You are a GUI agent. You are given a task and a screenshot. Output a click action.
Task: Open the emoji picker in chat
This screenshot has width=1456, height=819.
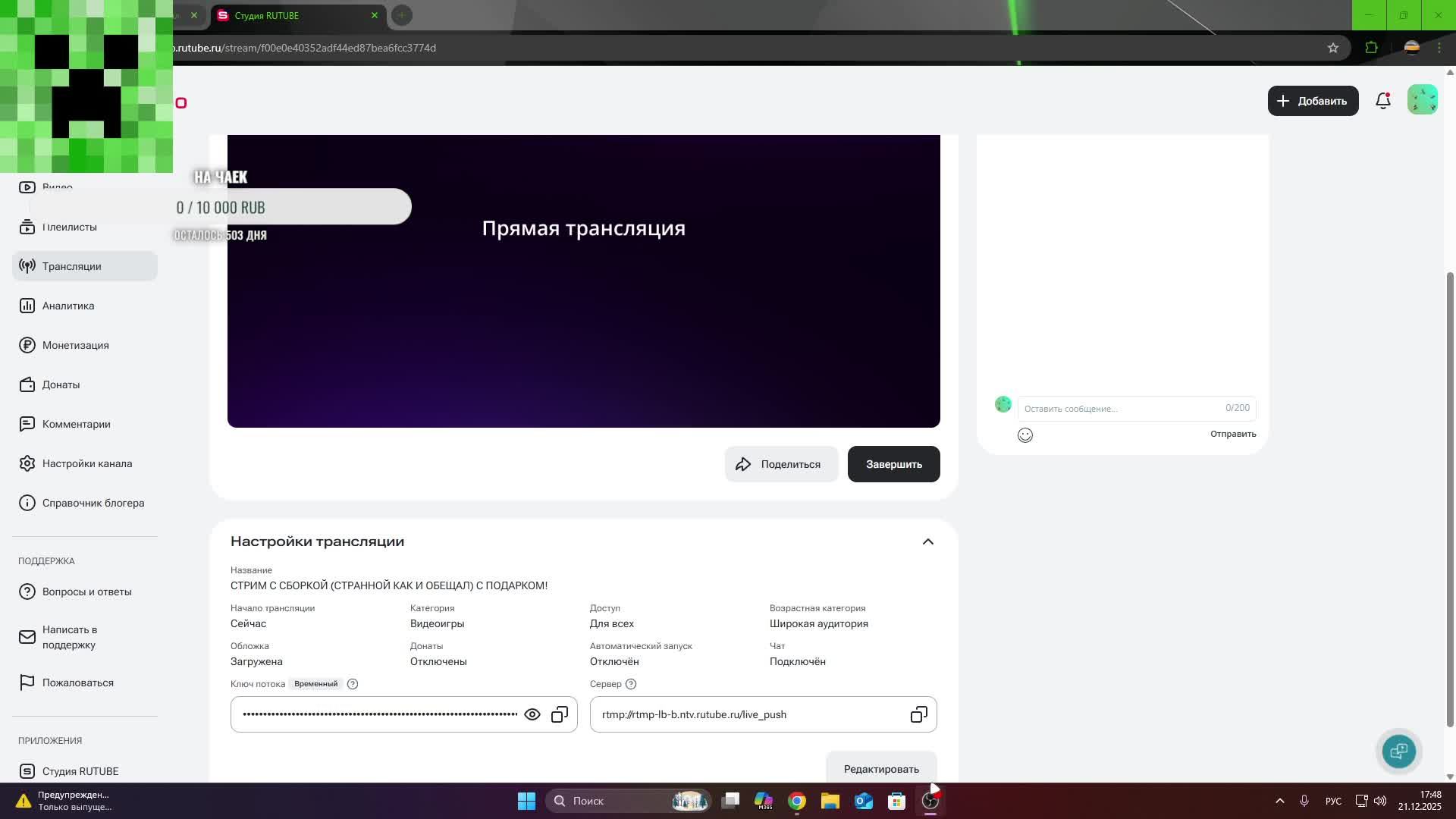(x=1025, y=435)
